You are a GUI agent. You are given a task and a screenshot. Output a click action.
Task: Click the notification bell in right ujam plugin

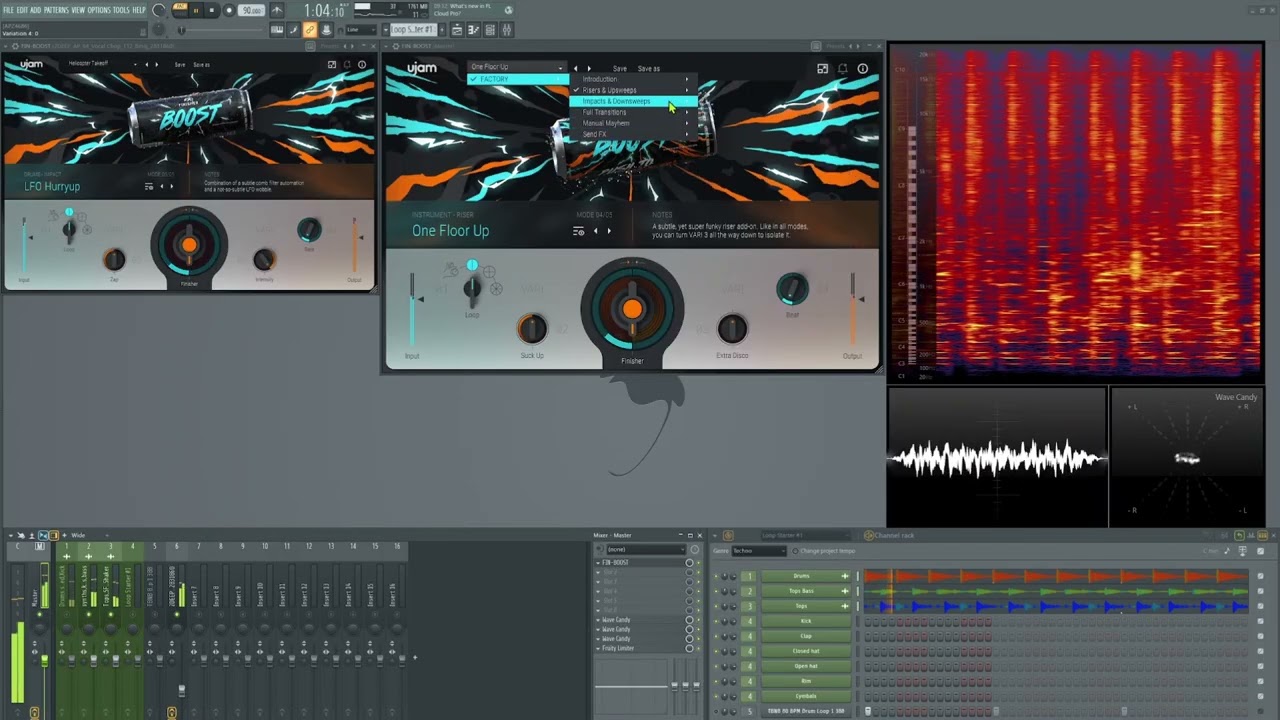click(x=843, y=68)
